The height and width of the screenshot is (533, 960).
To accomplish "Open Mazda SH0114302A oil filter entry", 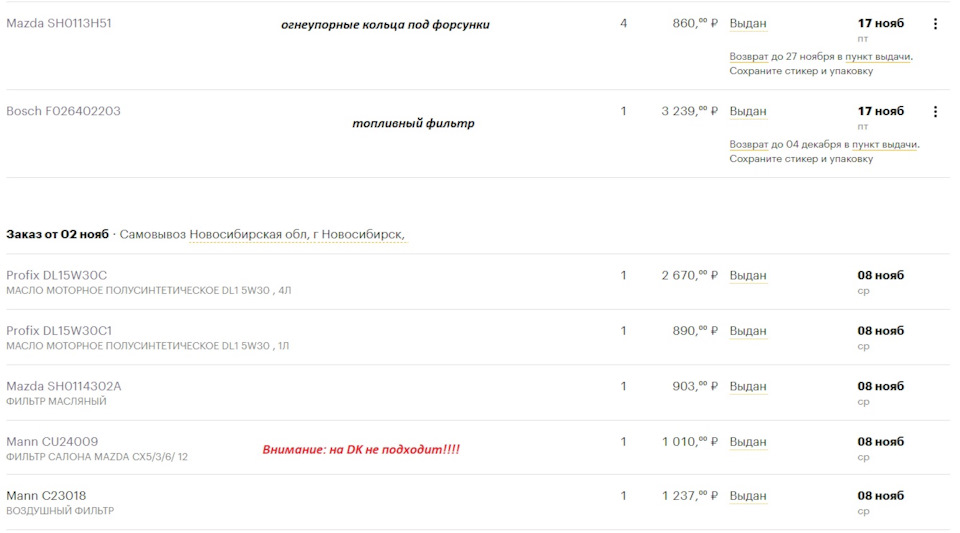I will coord(64,386).
